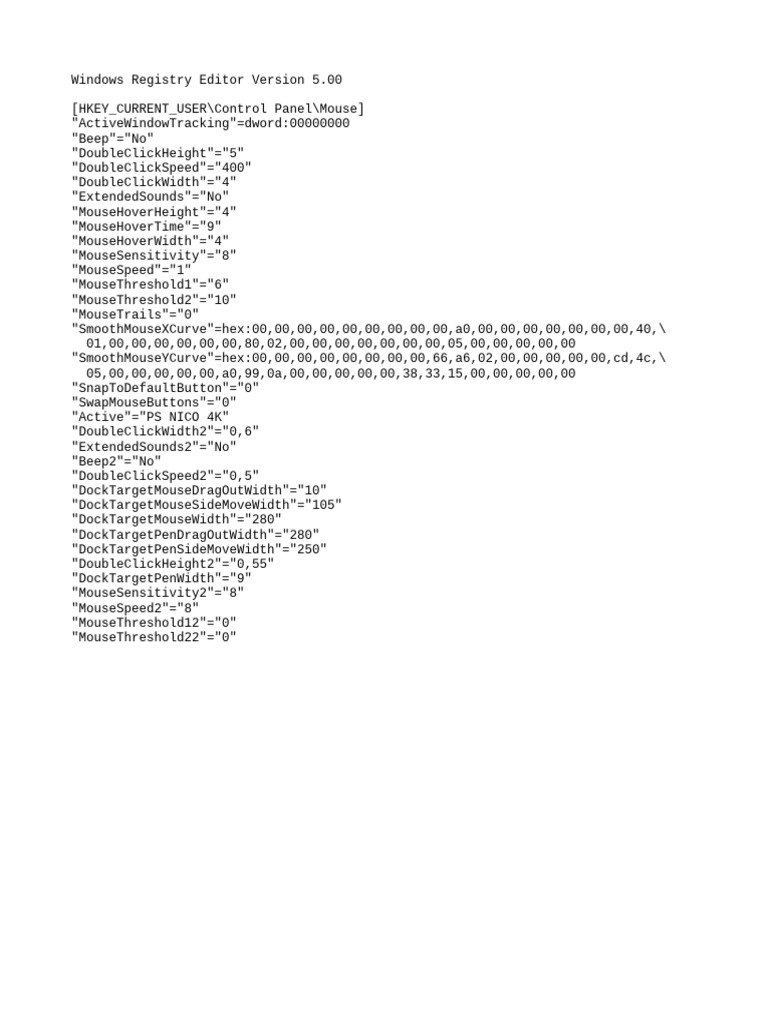Place cursor on the DoubleClickSpeed 400 line
Viewport: 768px width, 1024px height.
pyautogui.click(x=161, y=167)
